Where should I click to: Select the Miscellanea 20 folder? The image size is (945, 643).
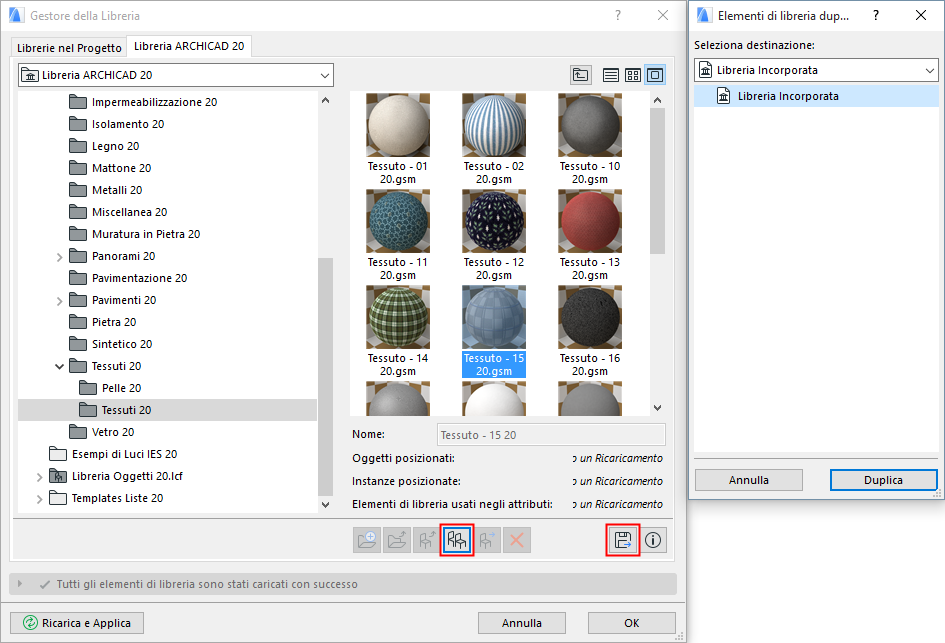point(118,212)
